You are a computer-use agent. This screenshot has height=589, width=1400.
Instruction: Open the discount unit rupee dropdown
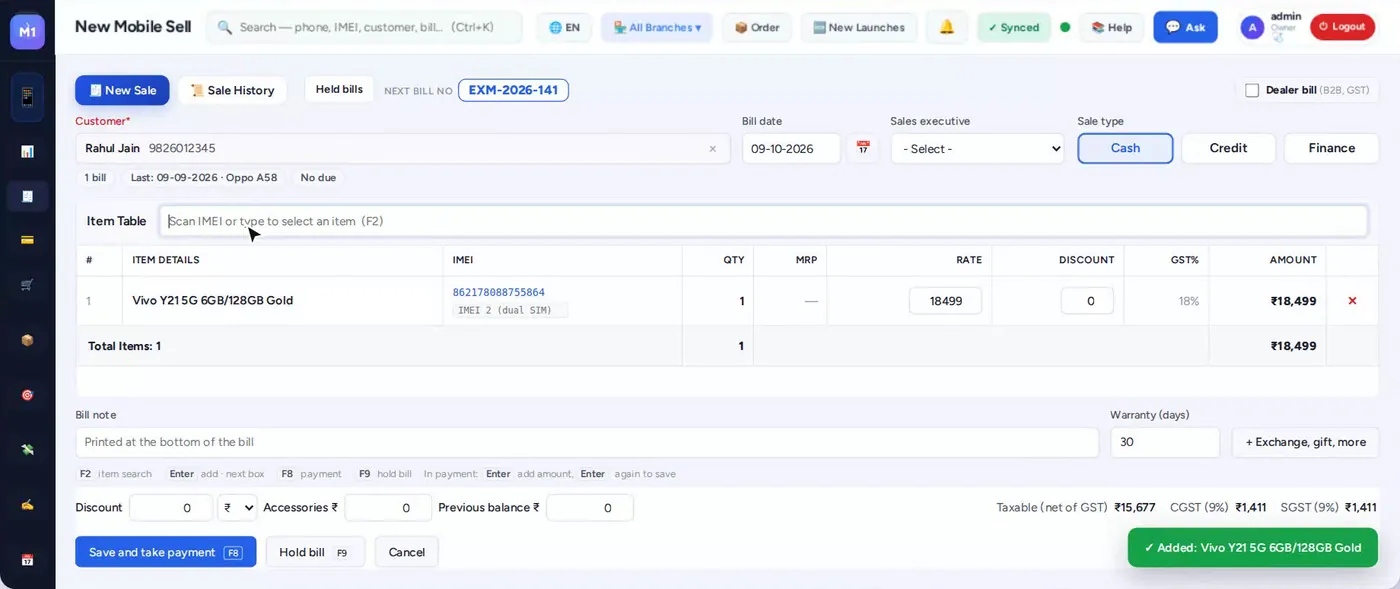point(237,508)
